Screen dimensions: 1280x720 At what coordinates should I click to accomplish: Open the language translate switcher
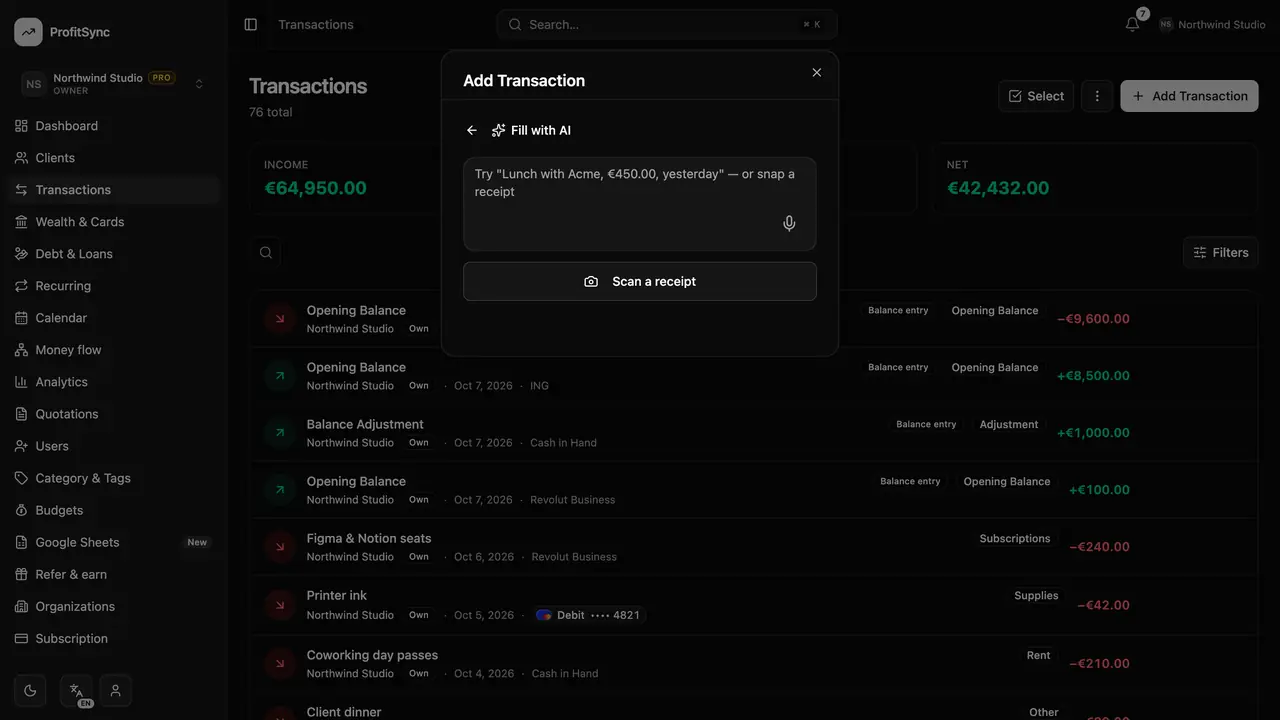76,690
